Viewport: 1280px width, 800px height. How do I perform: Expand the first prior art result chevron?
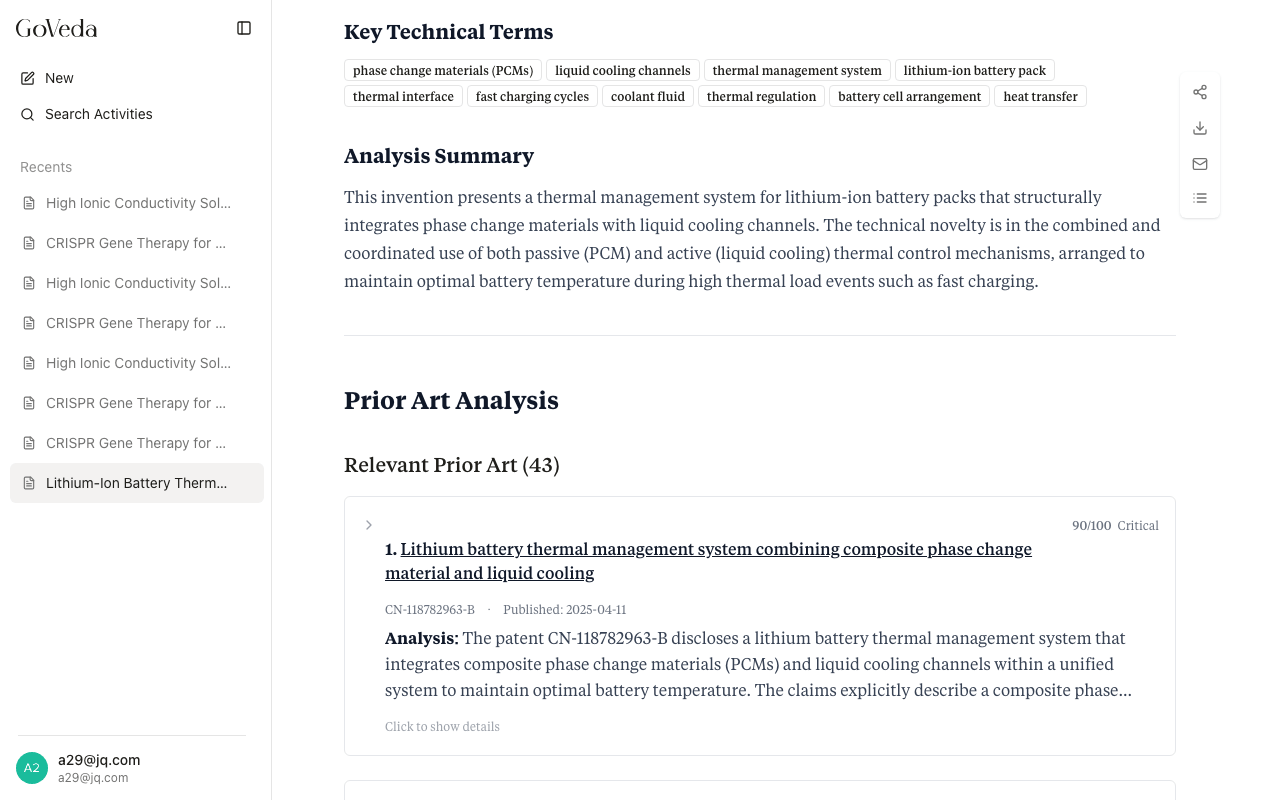click(369, 525)
